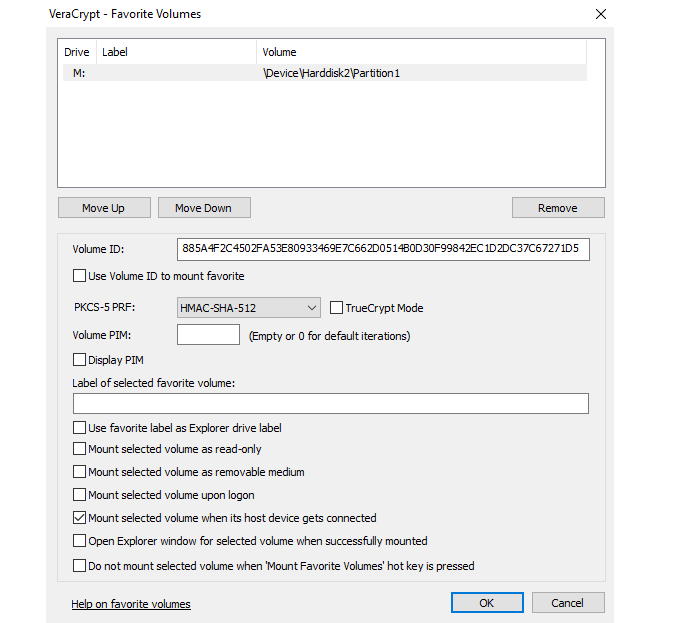
Task: Focus the favorite volume label text field
Action: click(x=330, y=404)
